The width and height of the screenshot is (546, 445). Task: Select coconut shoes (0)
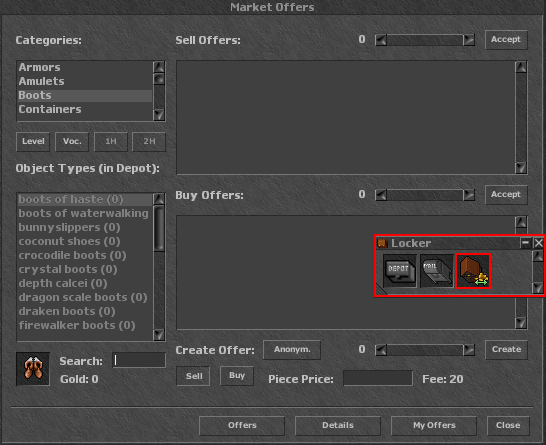coord(85,241)
